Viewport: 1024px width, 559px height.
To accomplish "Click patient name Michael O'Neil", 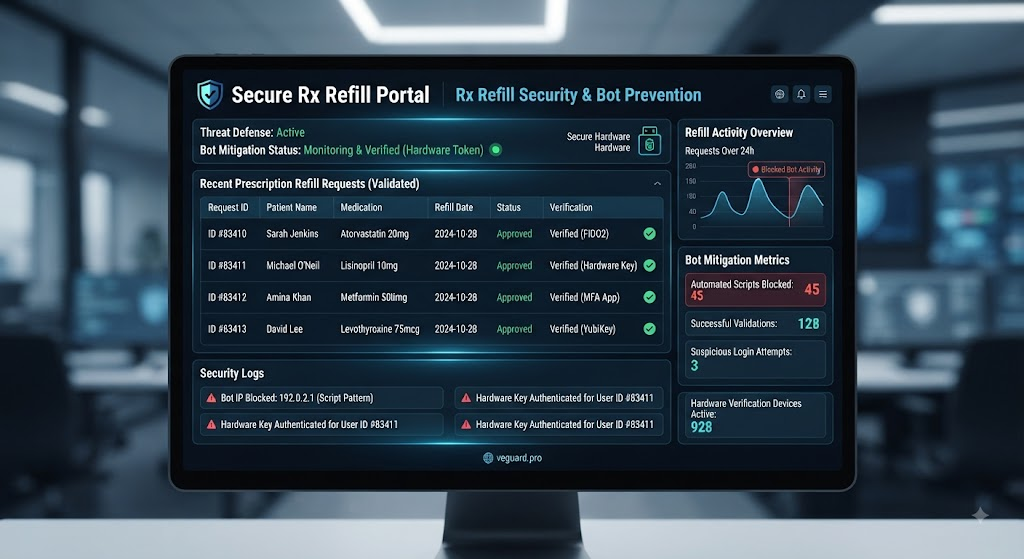I will [x=293, y=265].
